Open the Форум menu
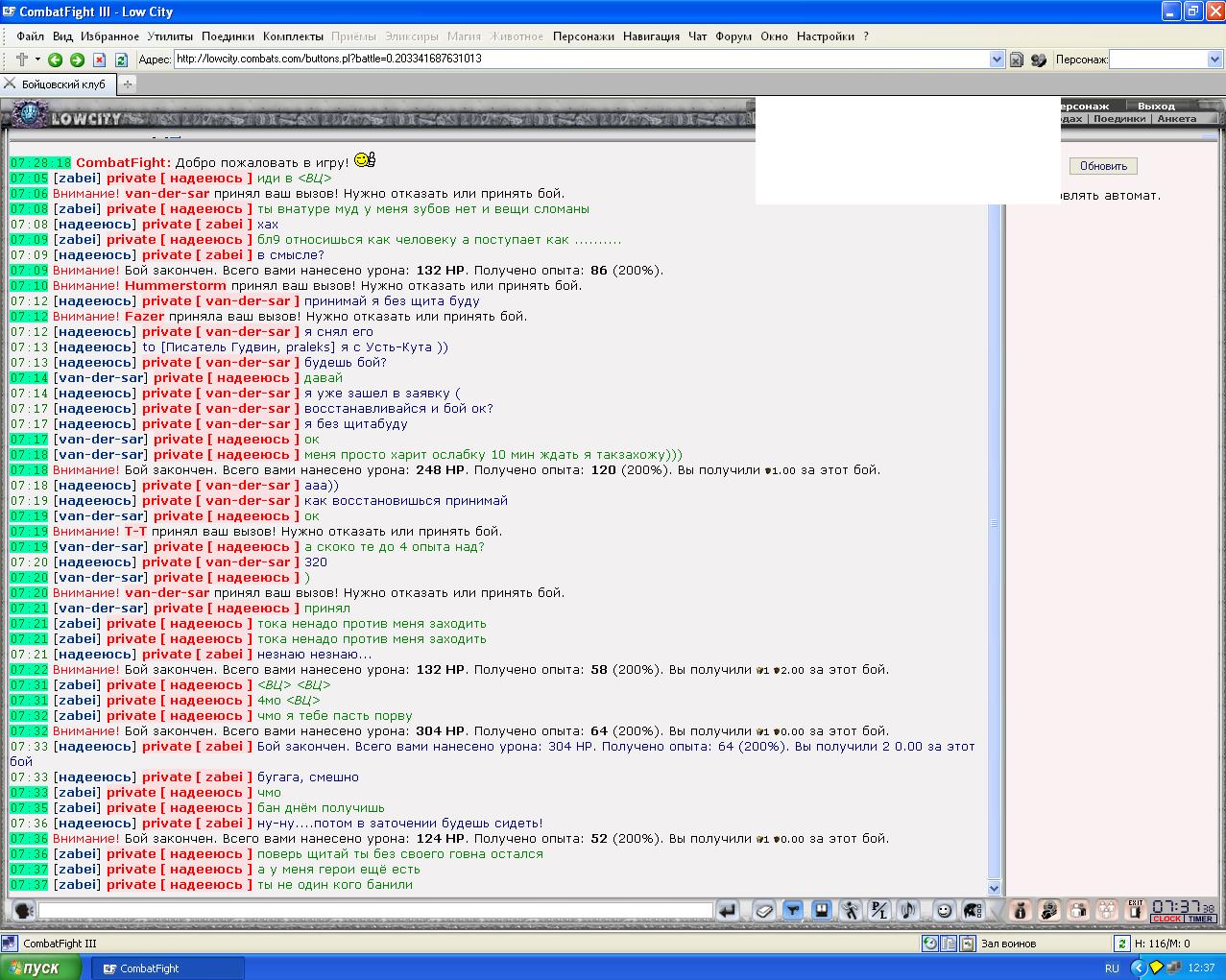Screen dimensions: 1226x980 coord(733,36)
